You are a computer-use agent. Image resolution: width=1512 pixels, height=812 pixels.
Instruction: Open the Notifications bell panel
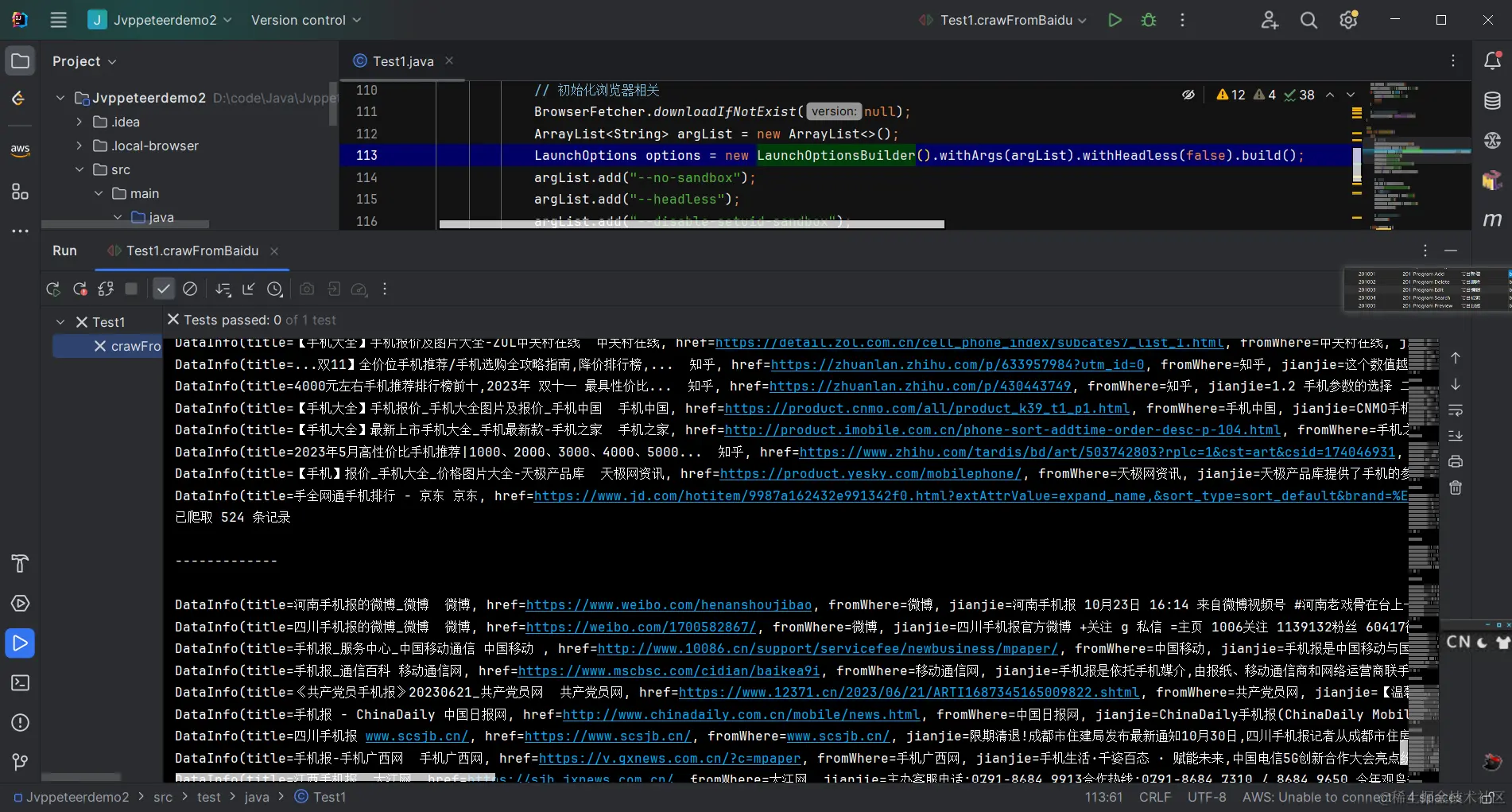[x=1492, y=60]
